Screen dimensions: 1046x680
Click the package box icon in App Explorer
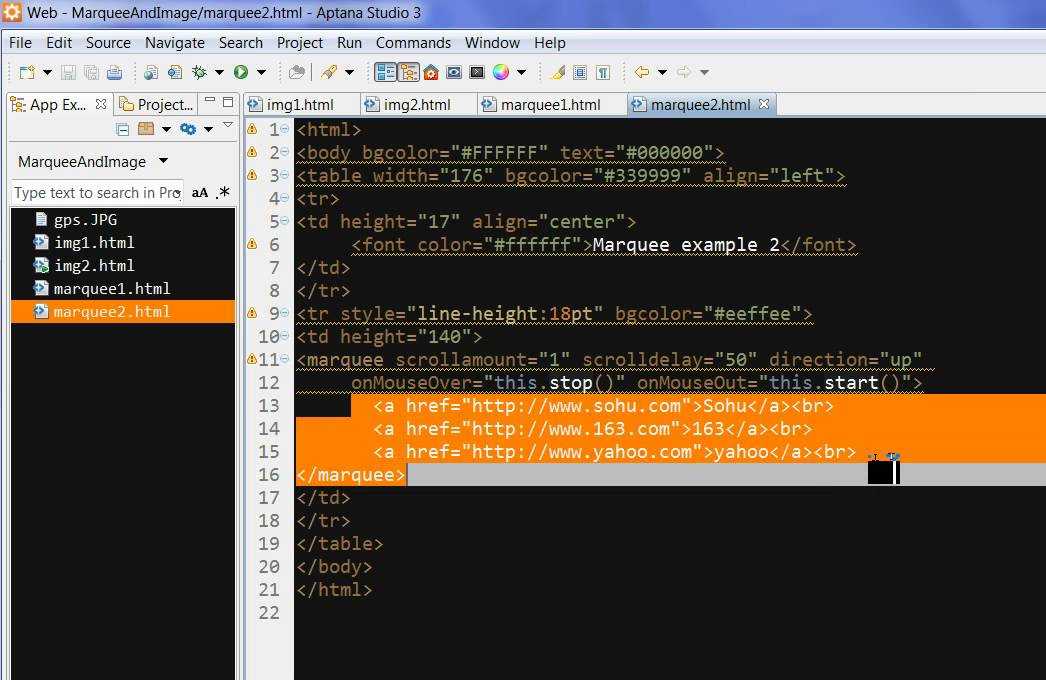[x=145, y=129]
